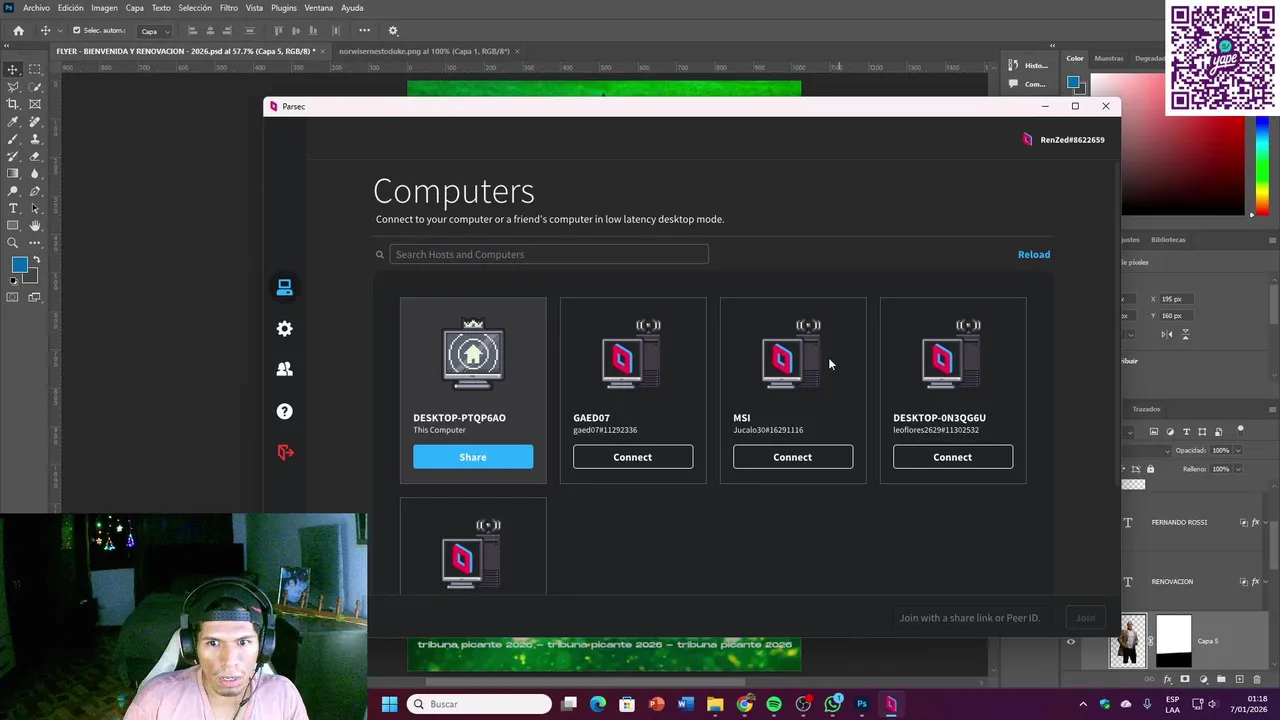Screen dimensions: 1280x720
Task: Open Photoshop options bar gear settings
Action: [393, 31]
